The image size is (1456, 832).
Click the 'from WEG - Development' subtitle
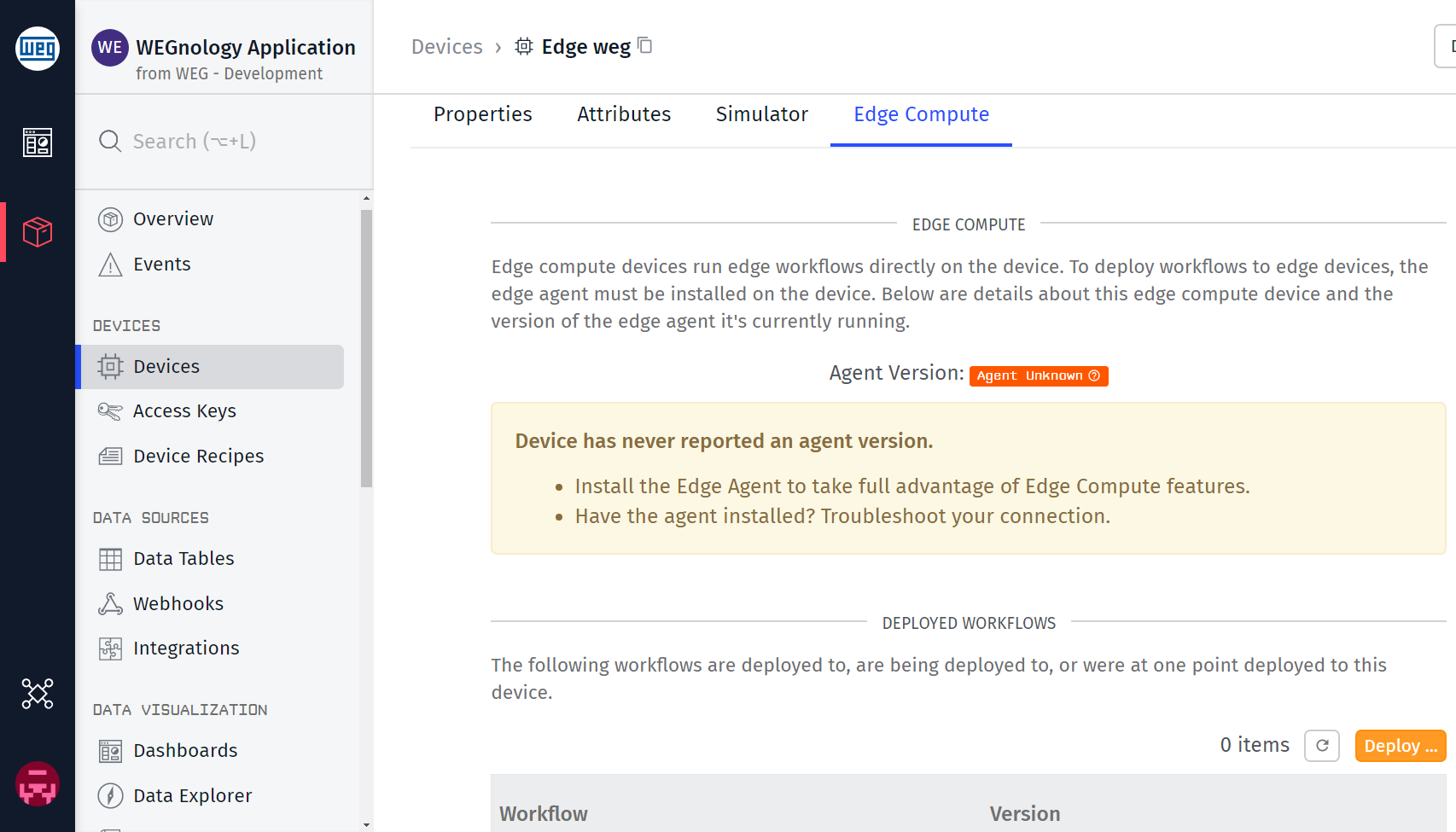[229, 73]
